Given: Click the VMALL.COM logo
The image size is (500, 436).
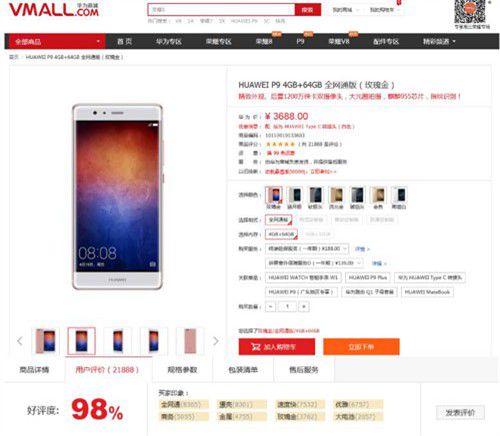Looking at the screenshot, I should pyautogui.click(x=54, y=9).
